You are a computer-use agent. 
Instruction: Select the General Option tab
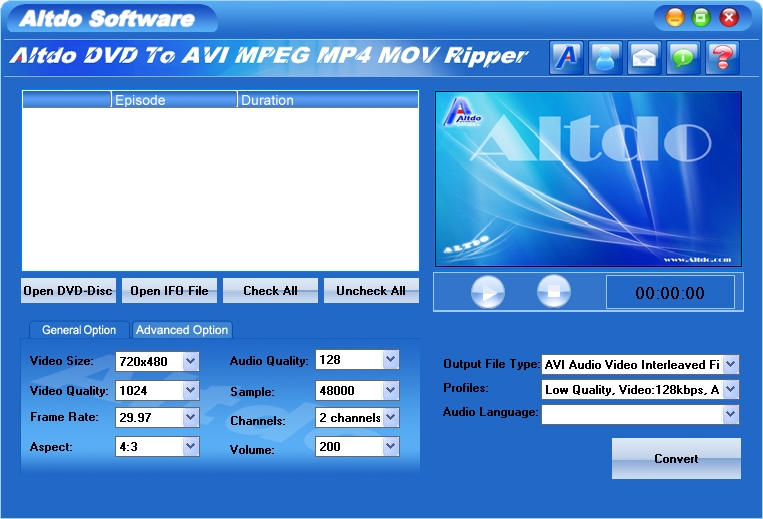79,330
